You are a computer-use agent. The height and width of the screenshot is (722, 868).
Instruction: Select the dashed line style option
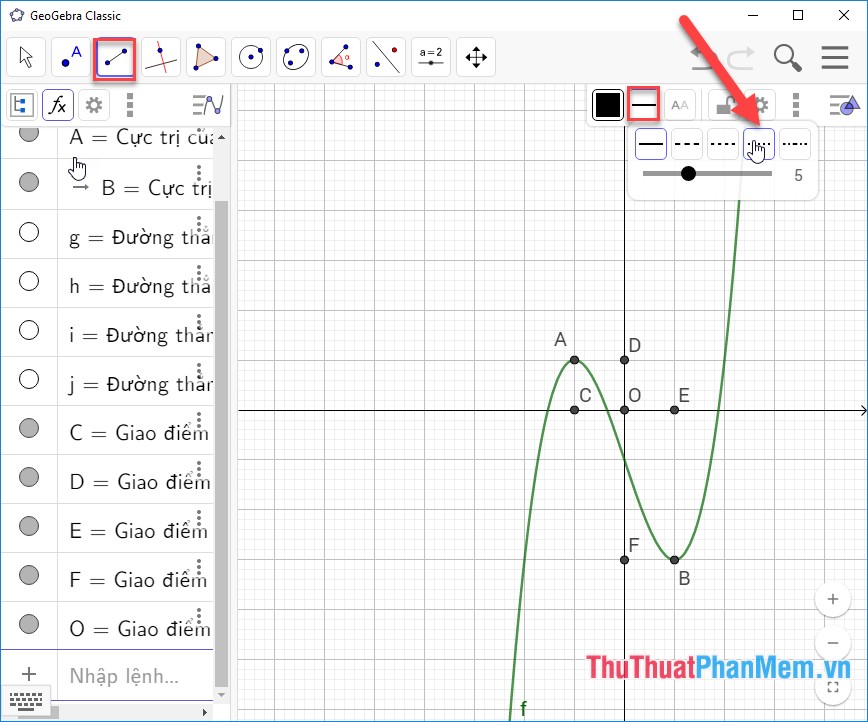687,144
